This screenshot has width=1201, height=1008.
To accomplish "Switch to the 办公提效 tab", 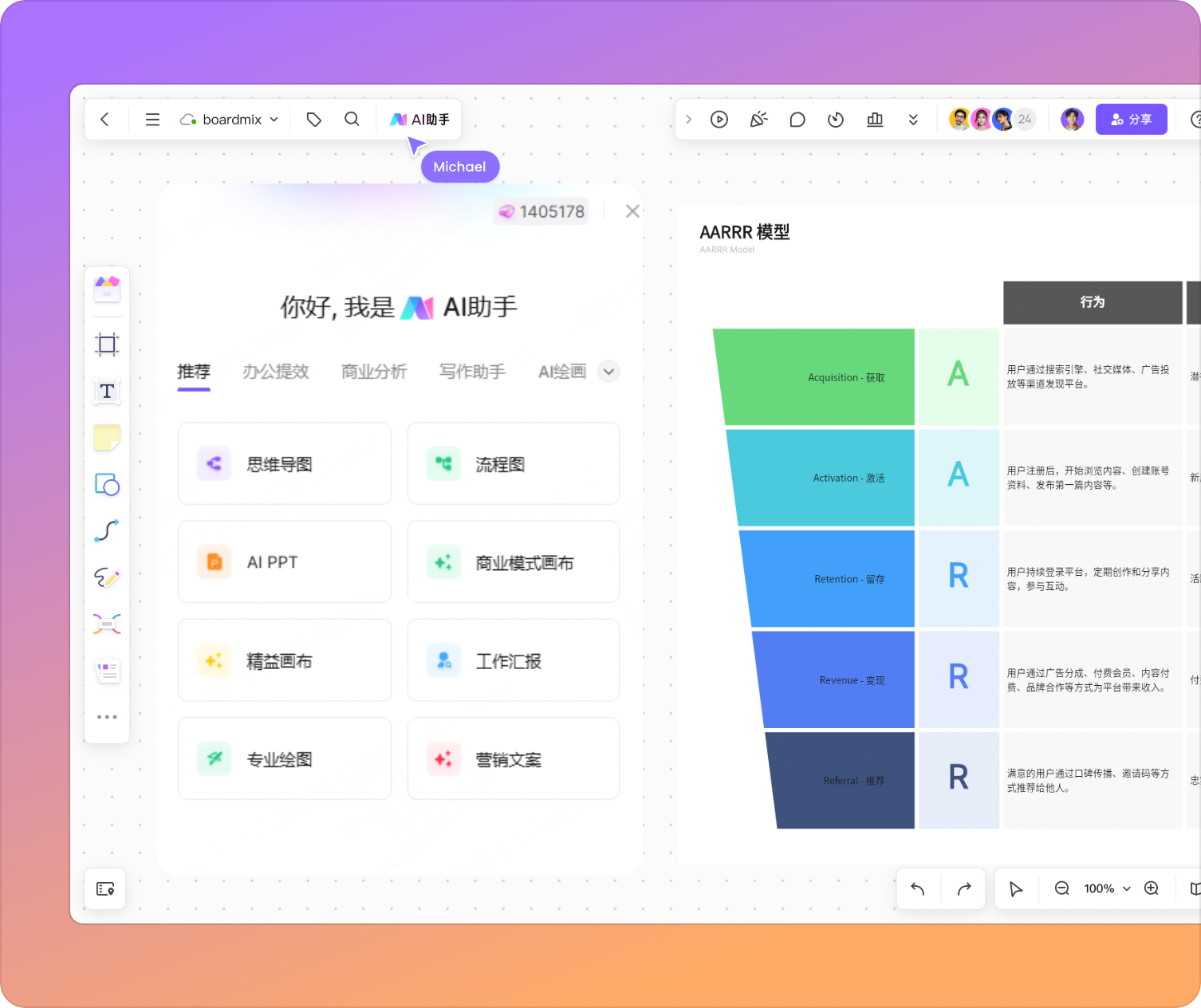I will (x=276, y=372).
